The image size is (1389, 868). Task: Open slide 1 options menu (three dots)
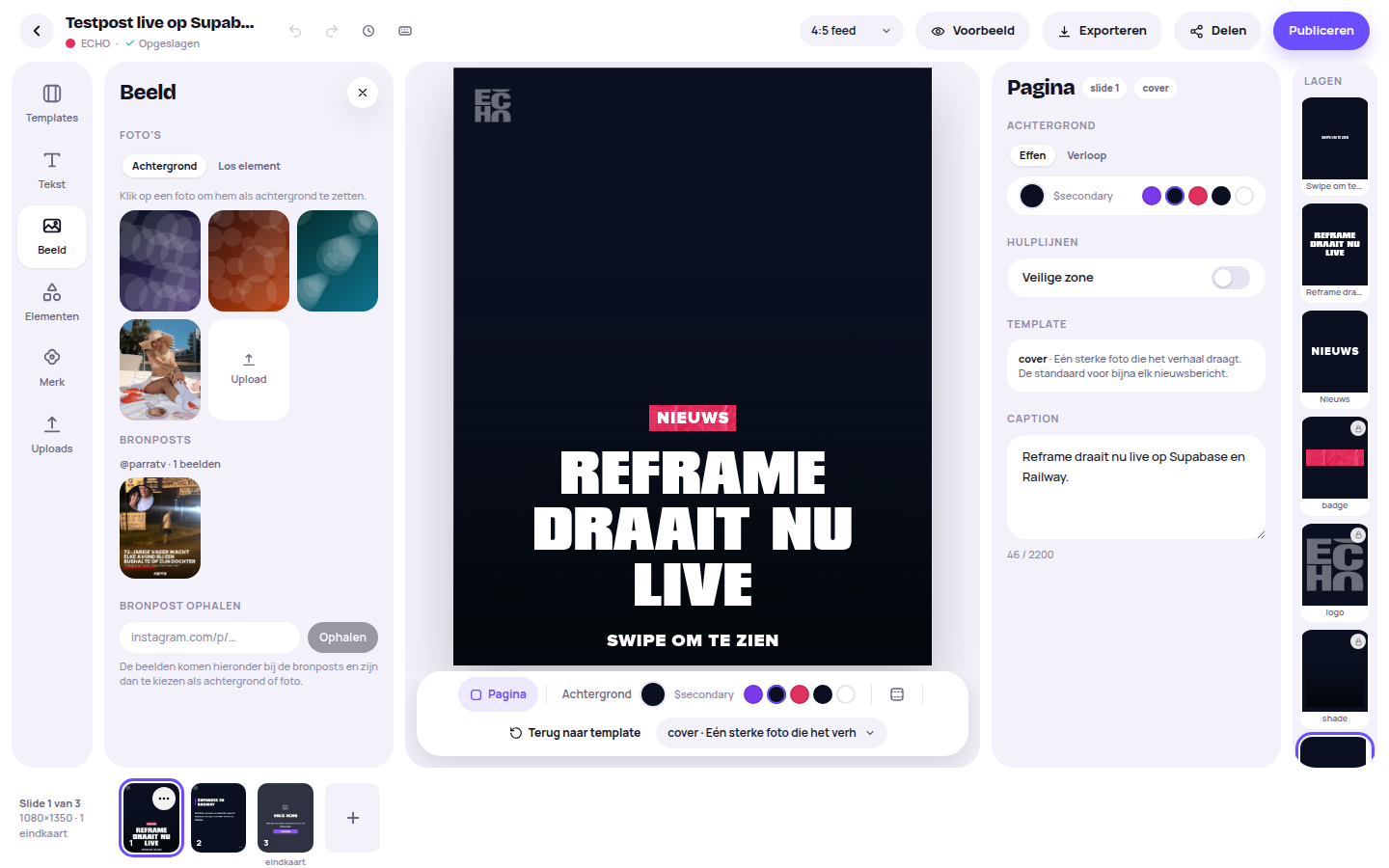pos(164,799)
